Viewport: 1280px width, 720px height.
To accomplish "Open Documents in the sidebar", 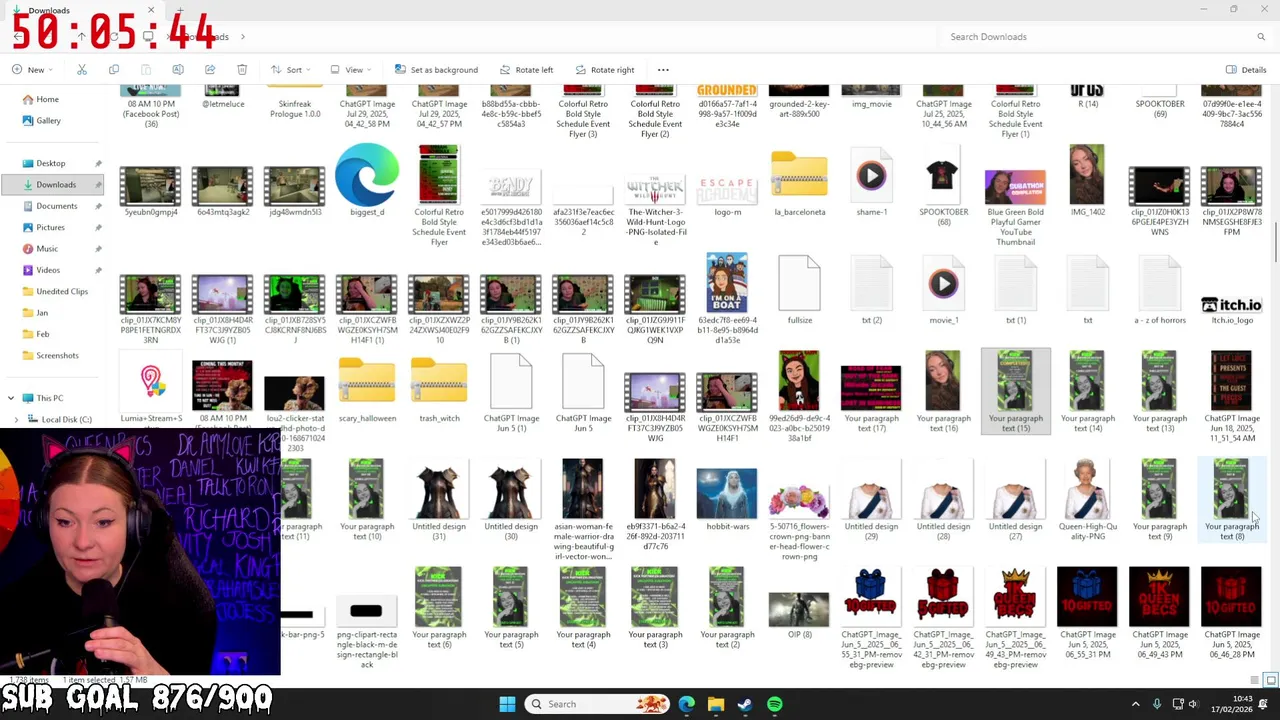I will tap(56, 206).
